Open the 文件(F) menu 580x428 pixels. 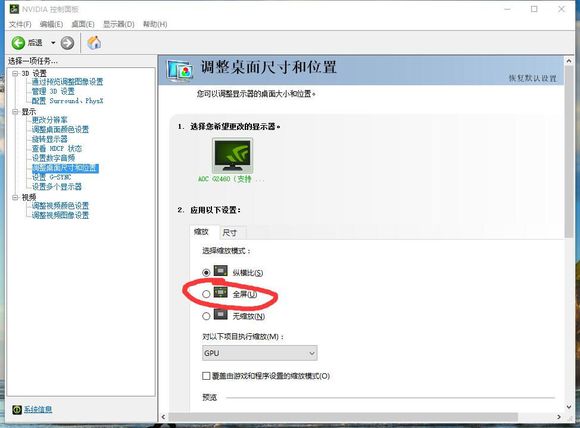point(20,24)
